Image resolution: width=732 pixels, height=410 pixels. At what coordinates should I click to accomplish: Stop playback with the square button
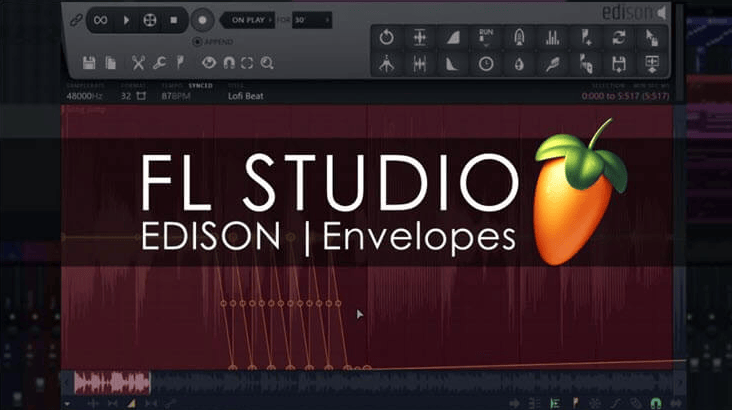click(174, 20)
